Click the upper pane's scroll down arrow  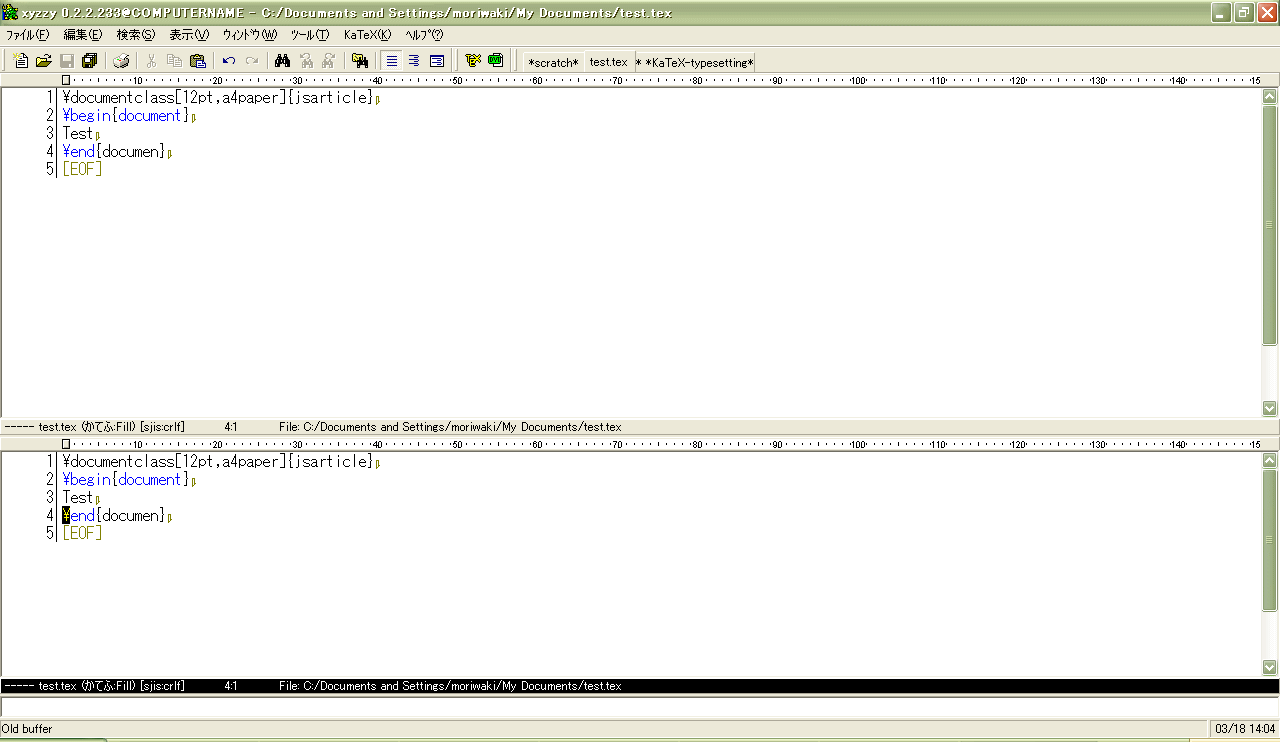click(x=1270, y=408)
